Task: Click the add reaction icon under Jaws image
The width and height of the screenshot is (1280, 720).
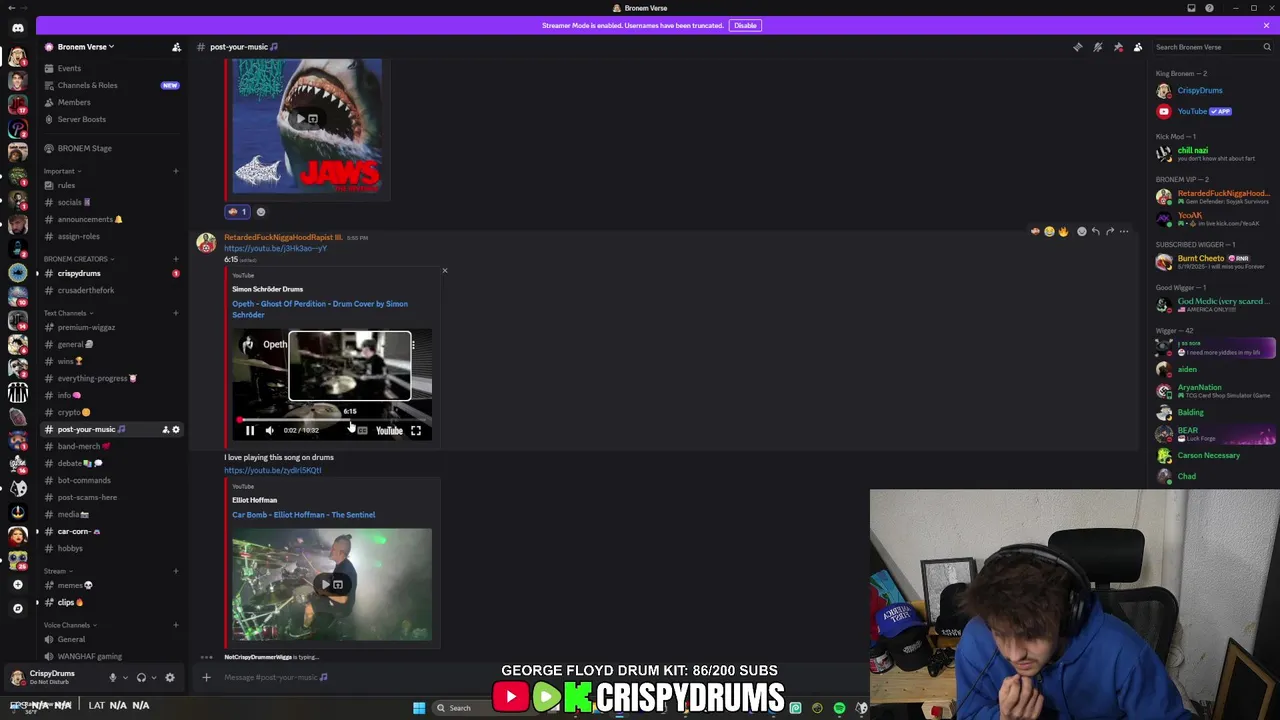Action: [x=261, y=212]
